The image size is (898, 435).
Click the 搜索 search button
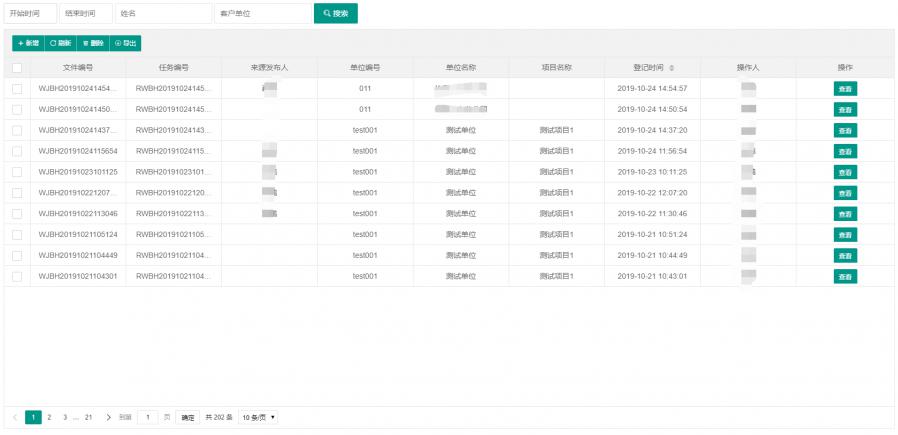click(x=335, y=14)
